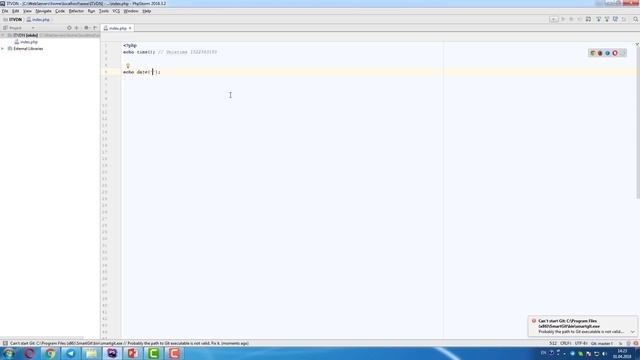Click the scroll-from-source target icon

click(x=69, y=28)
